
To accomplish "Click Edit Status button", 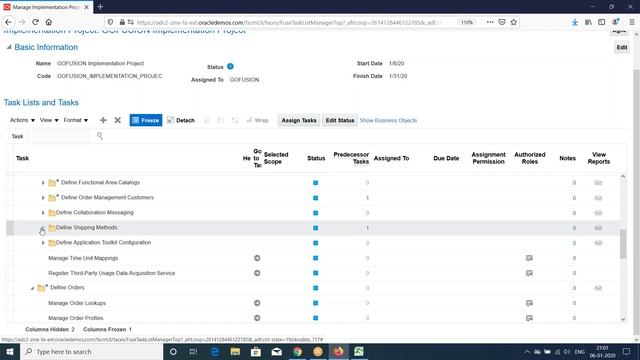I will click(340, 120).
